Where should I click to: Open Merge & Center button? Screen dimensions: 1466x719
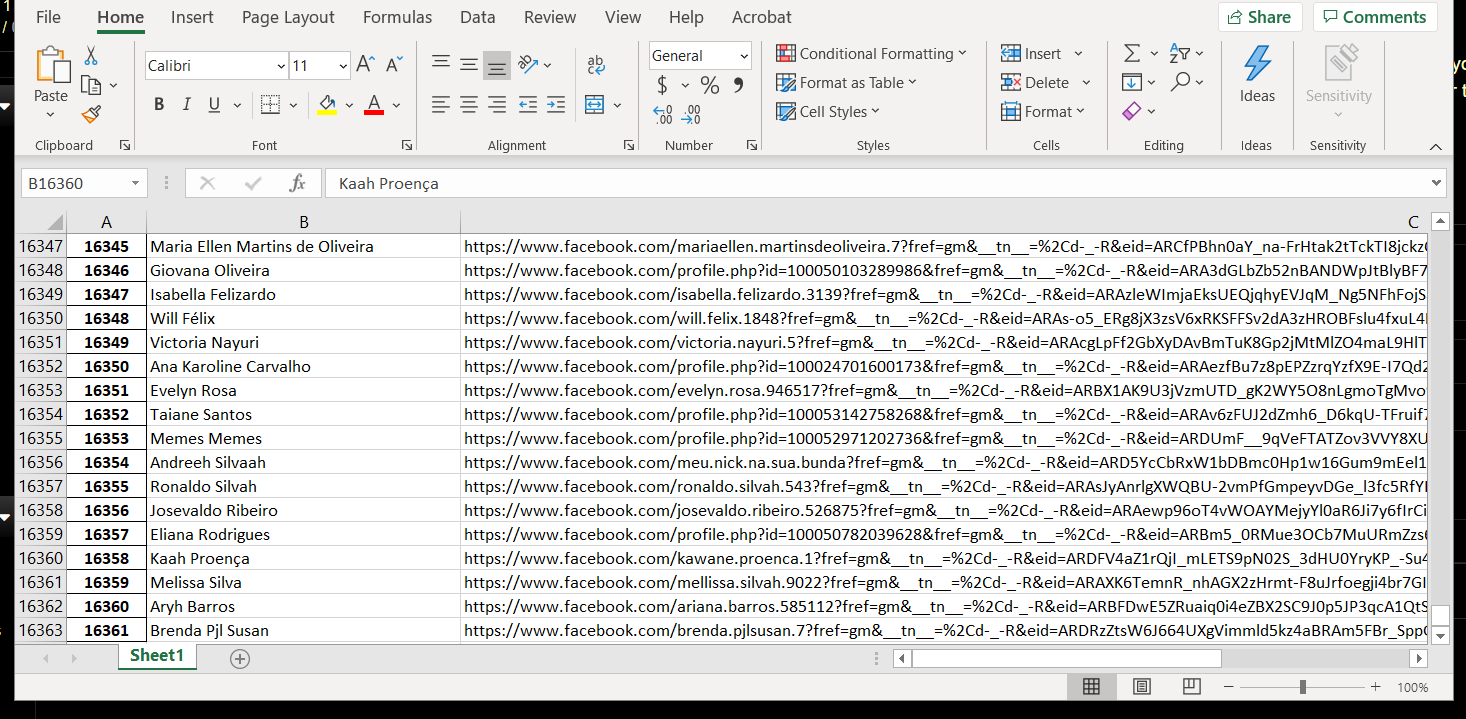point(595,105)
